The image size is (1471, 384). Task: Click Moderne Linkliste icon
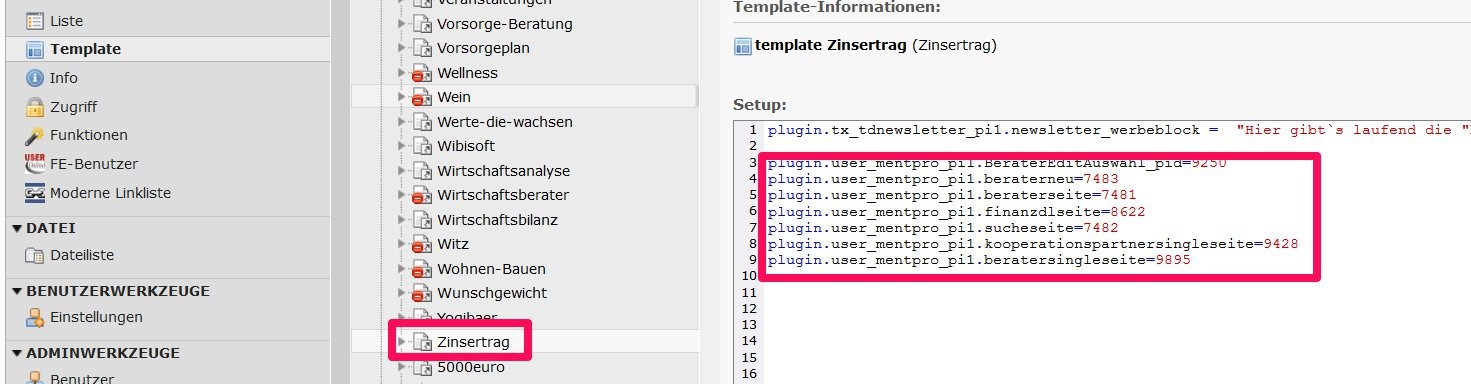[34, 193]
